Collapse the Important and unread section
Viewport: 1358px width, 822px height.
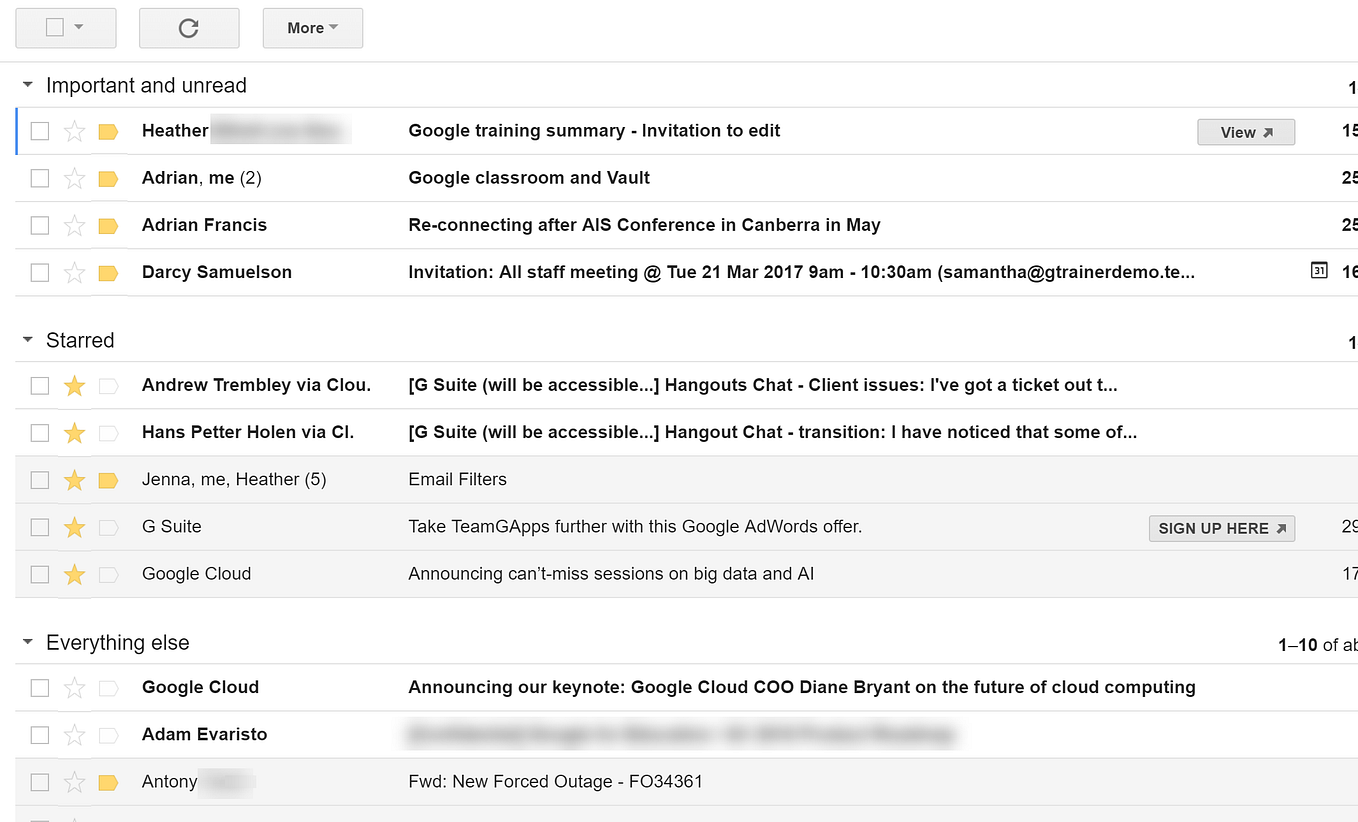click(x=28, y=85)
